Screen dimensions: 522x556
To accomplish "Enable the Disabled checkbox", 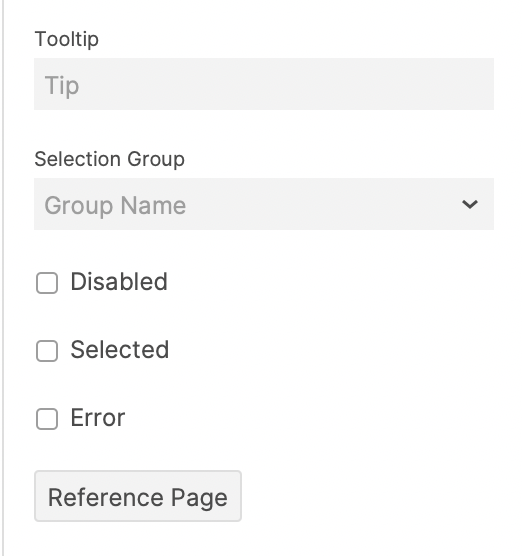I will click(47, 283).
